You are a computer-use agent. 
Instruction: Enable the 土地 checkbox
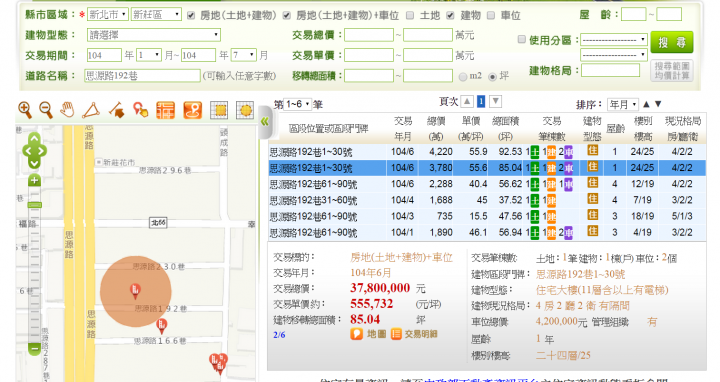tap(410, 16)
